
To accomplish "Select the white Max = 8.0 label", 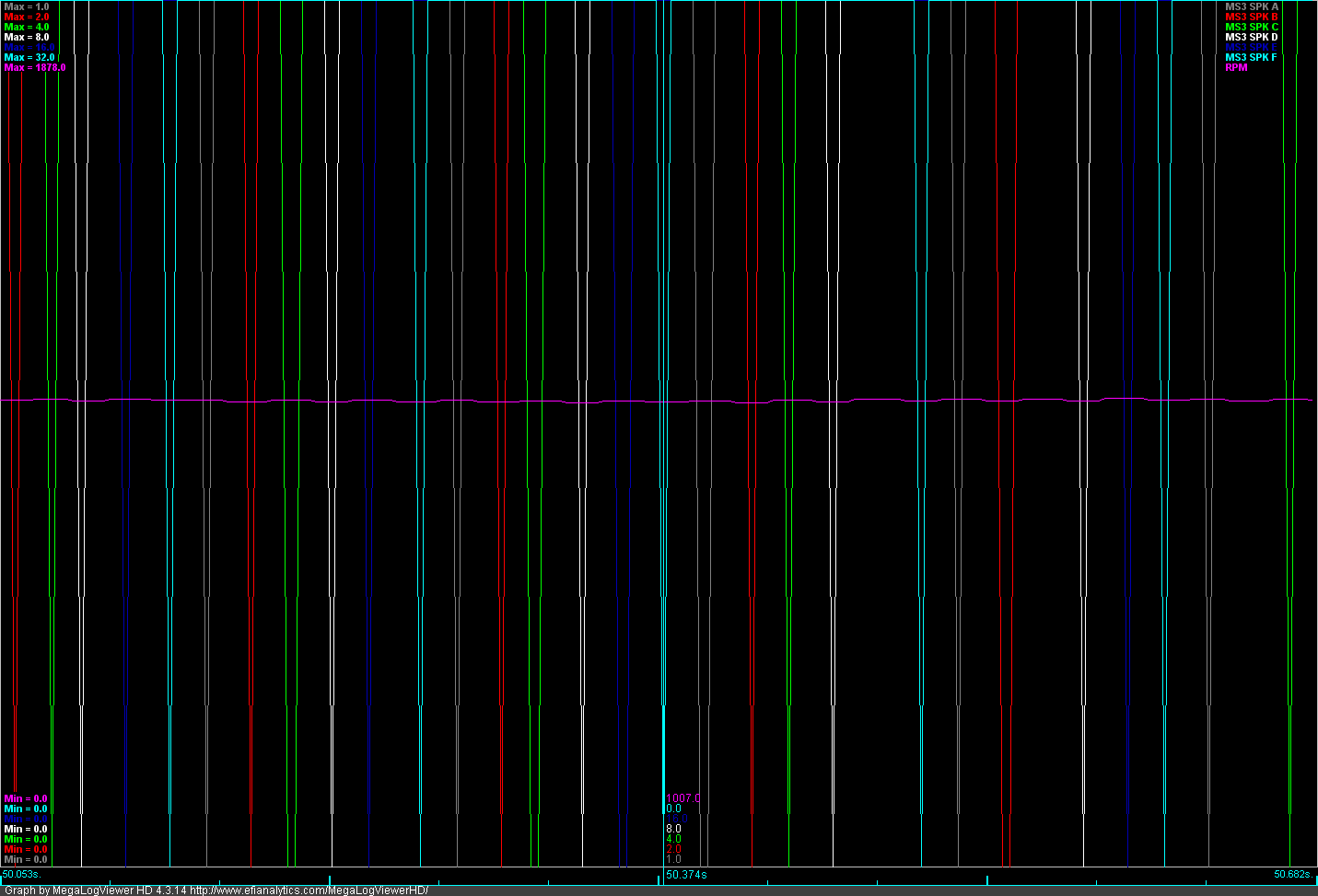I will (x=27, y=37).
